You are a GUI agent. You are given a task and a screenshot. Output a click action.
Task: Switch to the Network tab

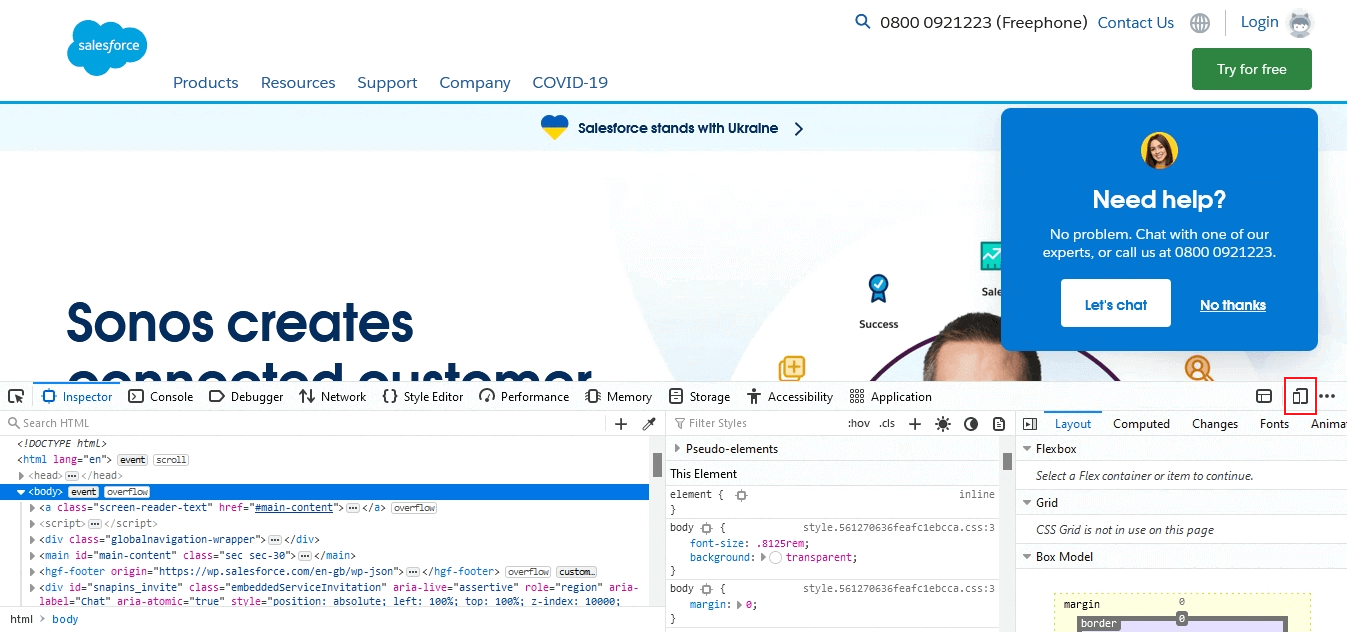[333, 397]
